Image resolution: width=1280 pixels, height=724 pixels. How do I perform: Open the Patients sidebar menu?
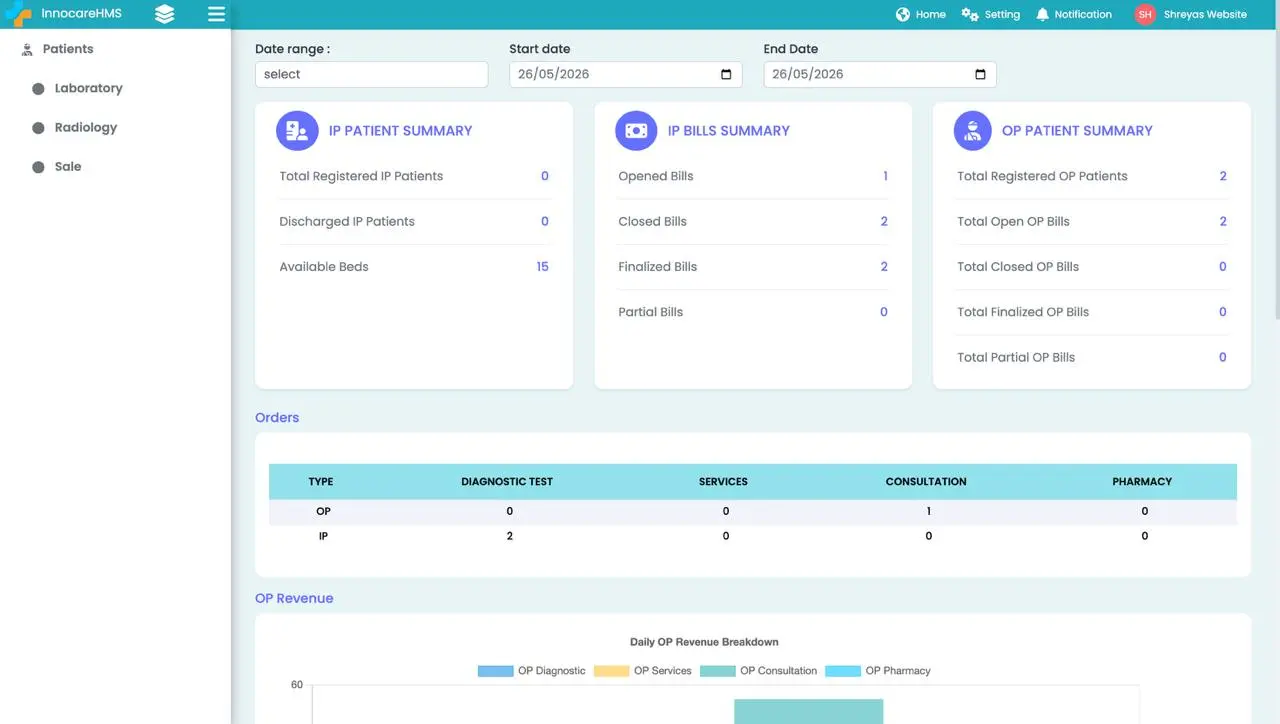coord(68,49)
